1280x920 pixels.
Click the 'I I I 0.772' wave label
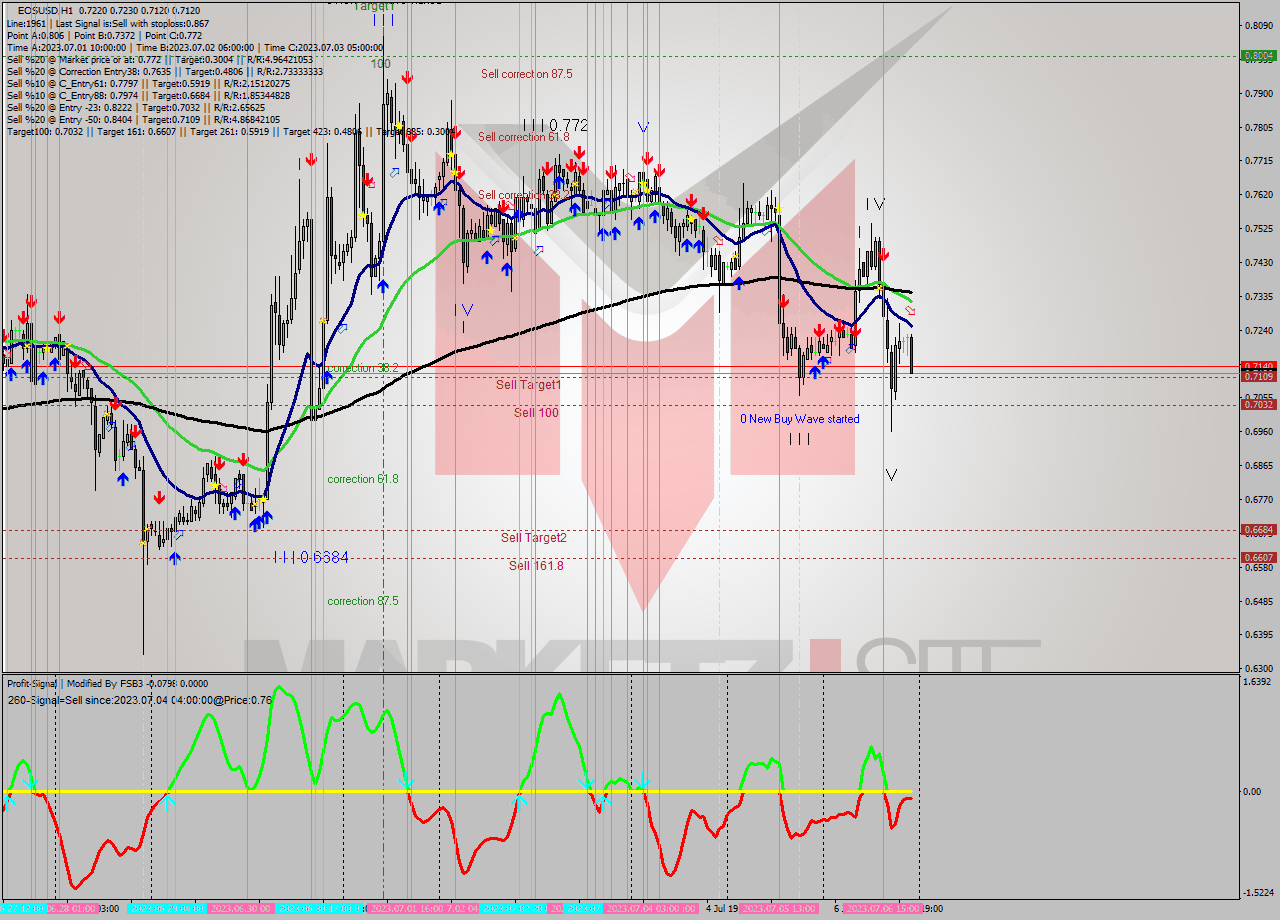pos(555,126)
